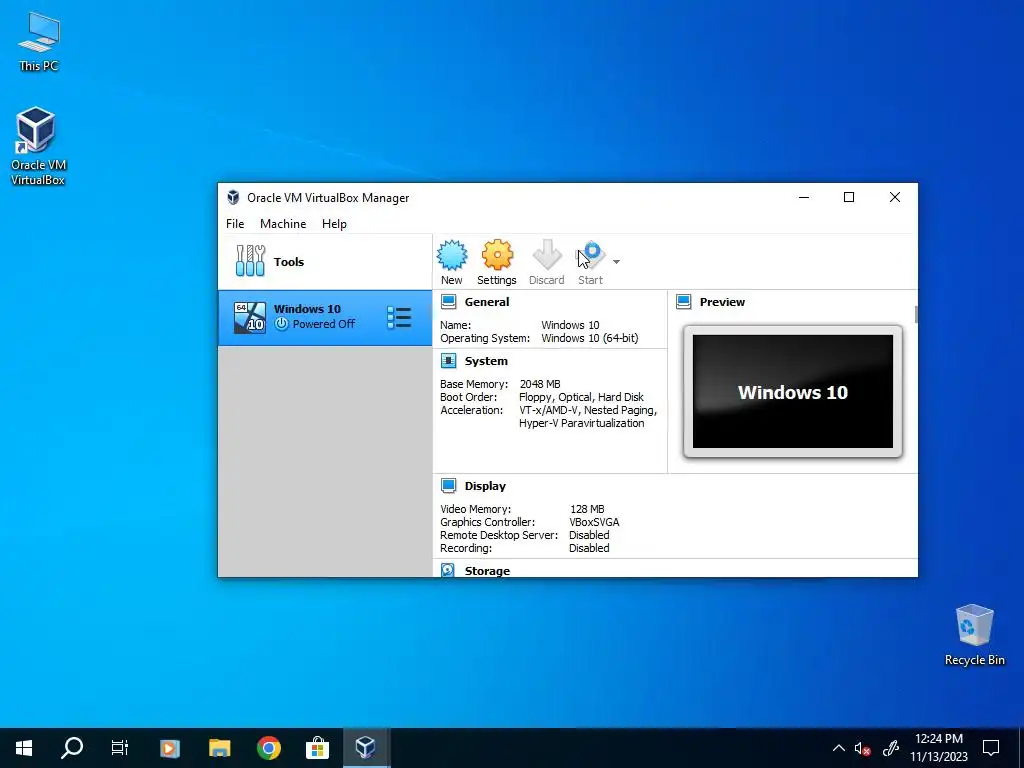The height and width of the screenshot is (768, 1024).
Task: Click the Display section monitor icon
Action: 449,486
